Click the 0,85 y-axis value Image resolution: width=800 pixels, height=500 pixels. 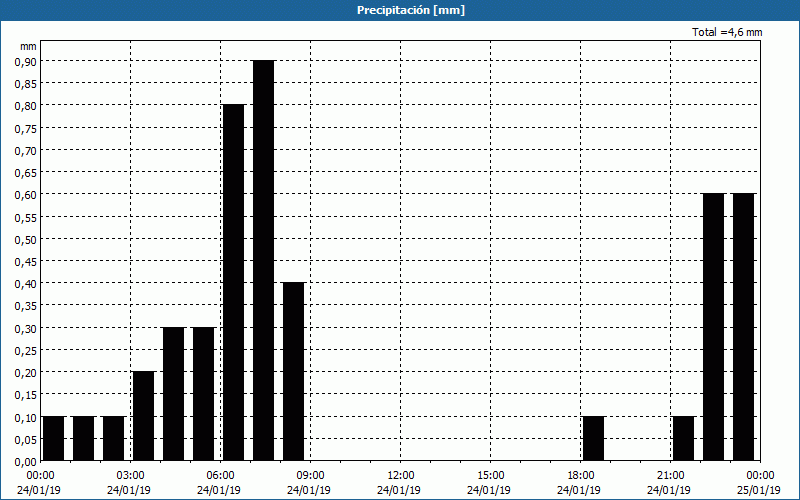pos(26,83)
